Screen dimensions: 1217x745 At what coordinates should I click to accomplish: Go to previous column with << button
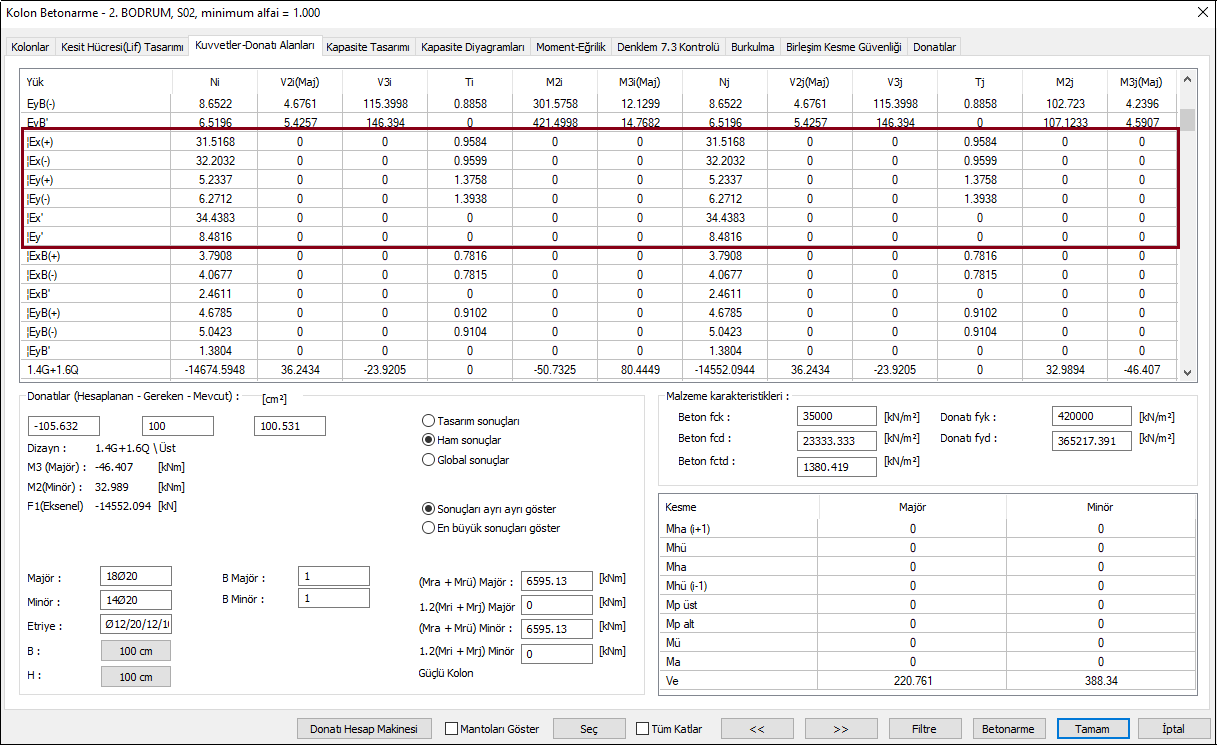[x=757, y=729]
